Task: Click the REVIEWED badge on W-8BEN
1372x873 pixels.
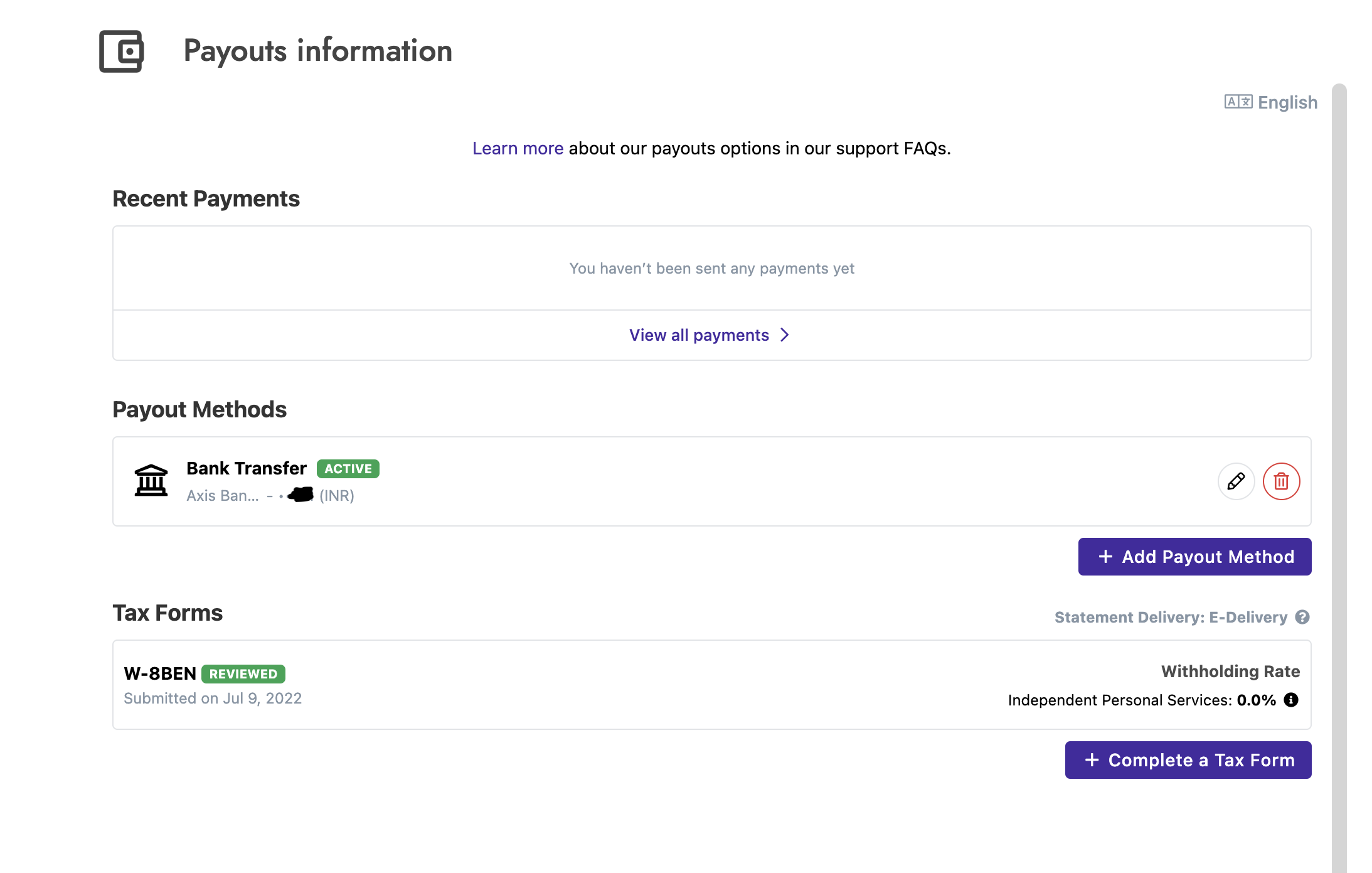Action: 243,674
